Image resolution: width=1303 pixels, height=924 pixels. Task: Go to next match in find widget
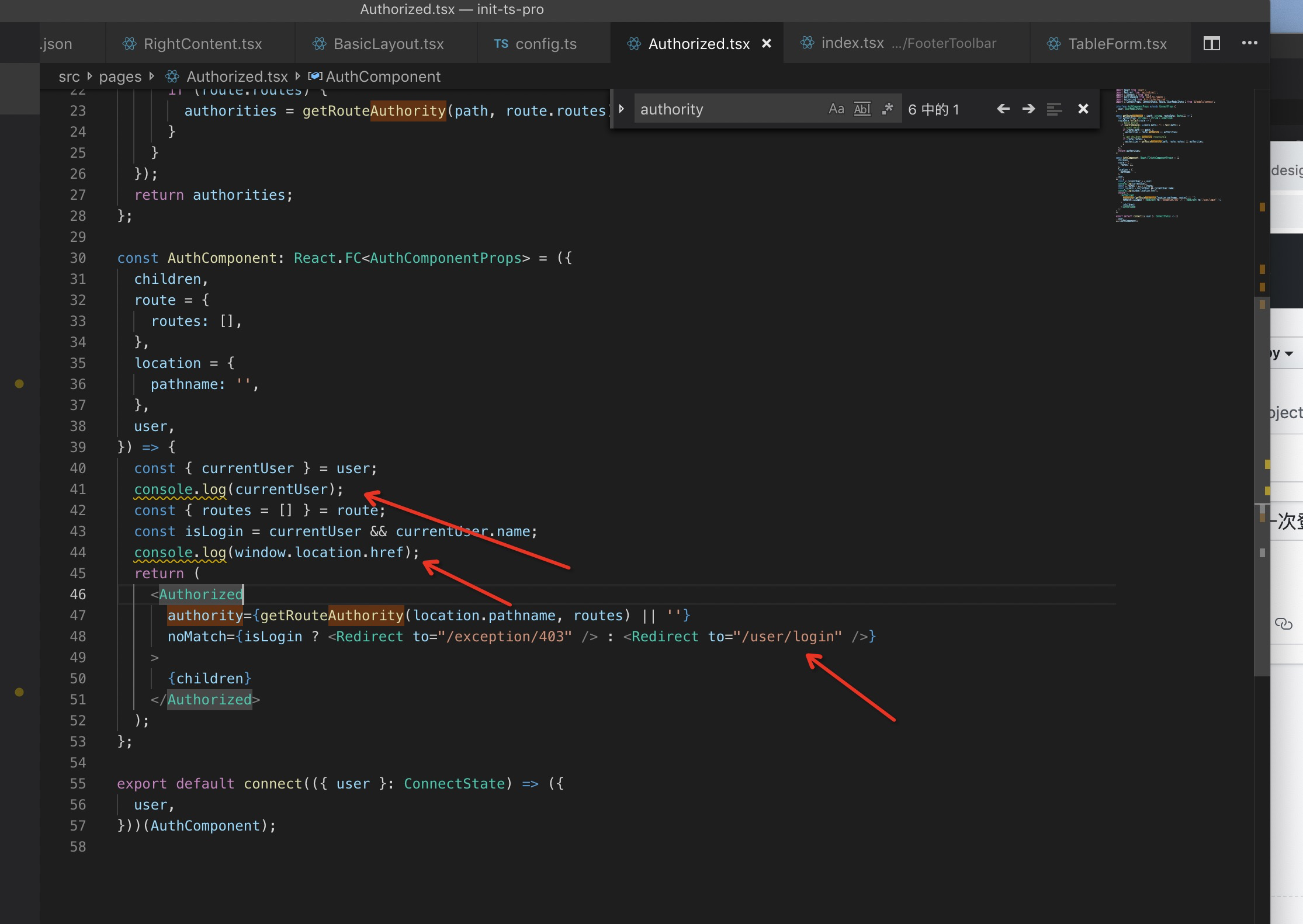(1028, 109)
